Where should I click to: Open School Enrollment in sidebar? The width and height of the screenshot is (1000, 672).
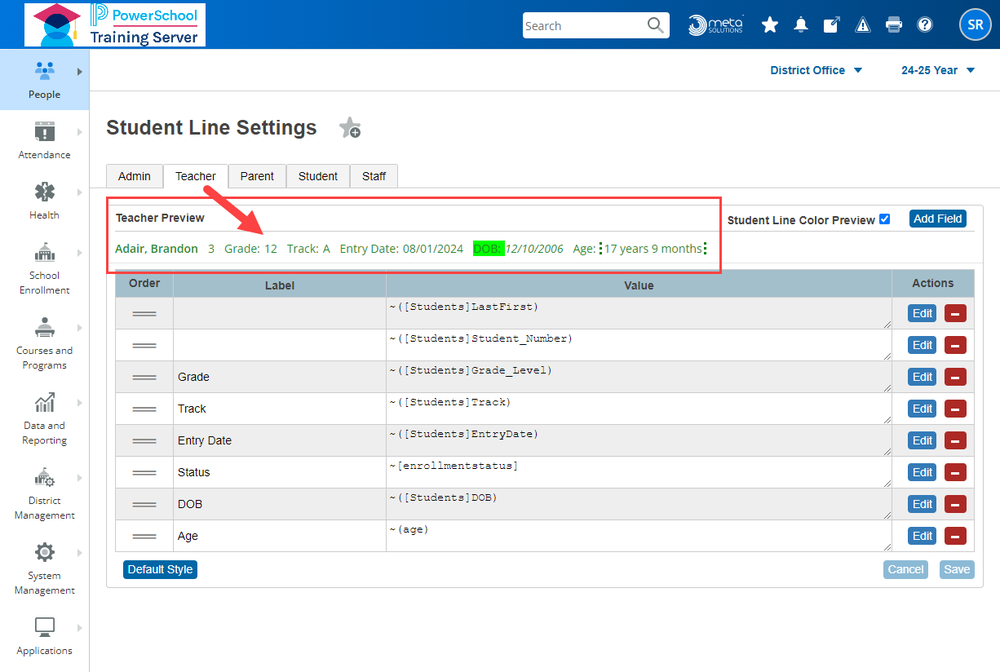point(44,268)
